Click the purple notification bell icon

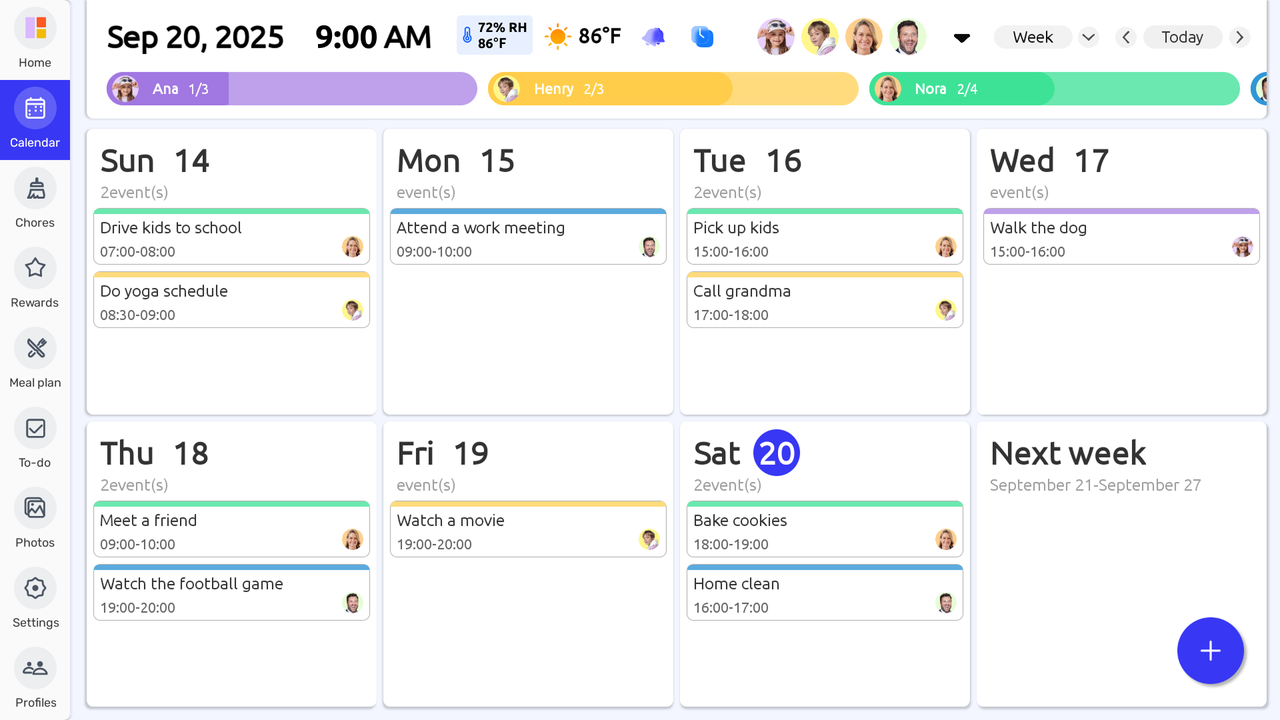tap(654, 37)
